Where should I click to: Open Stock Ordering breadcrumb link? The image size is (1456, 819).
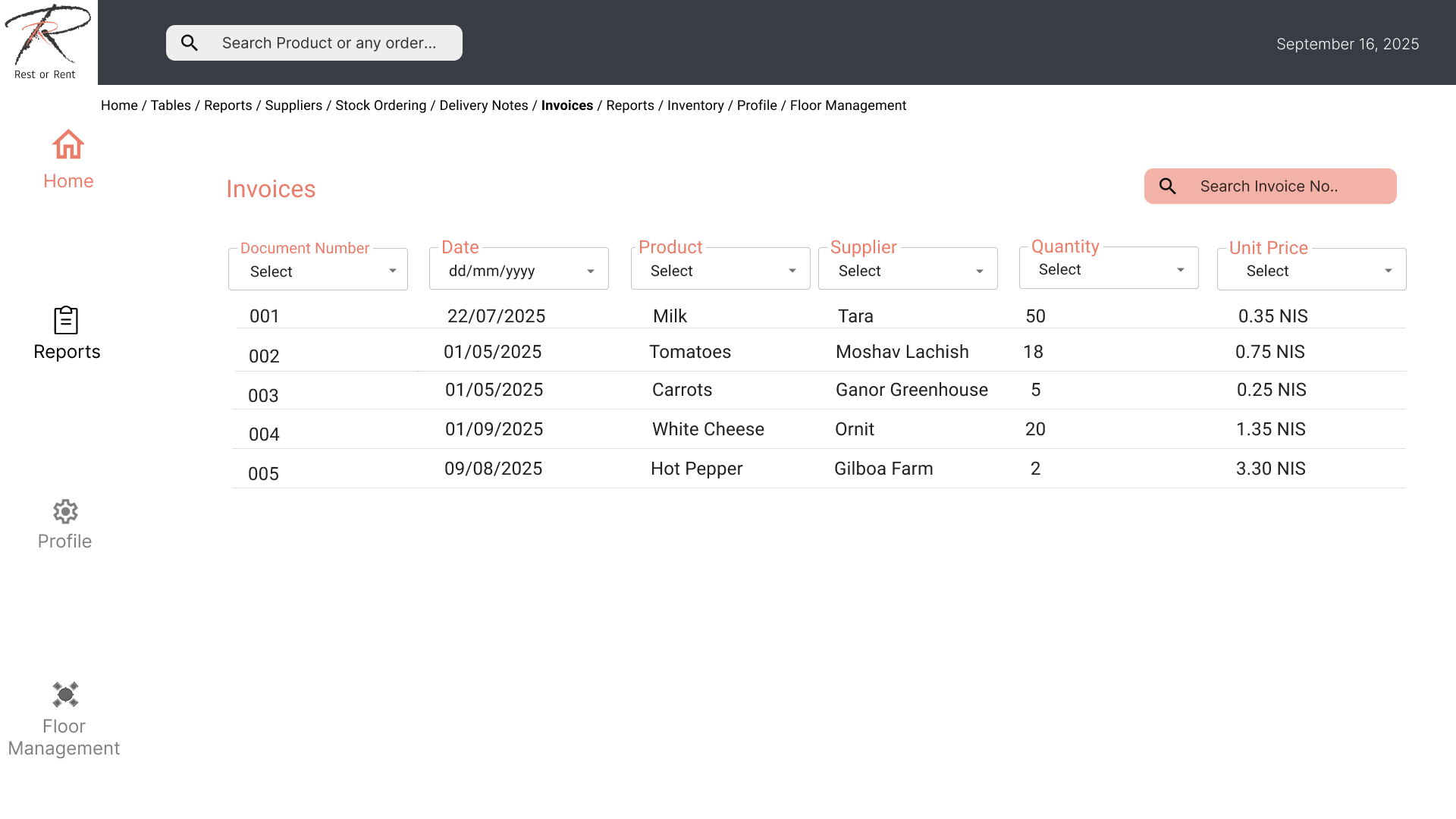[x=381, y=105]
